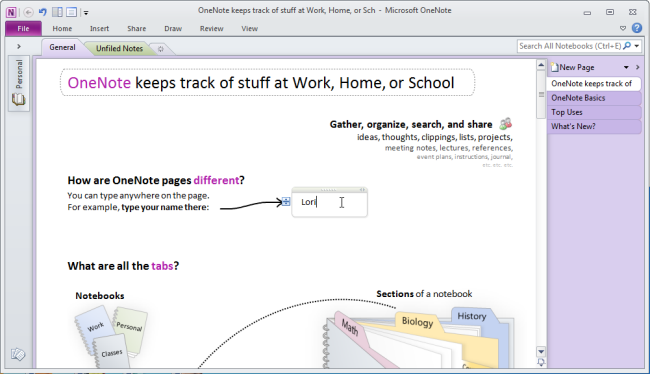Open the Home ribbon tab
Image resolution: width=650 pixels, height=374 pixels.
62,29
